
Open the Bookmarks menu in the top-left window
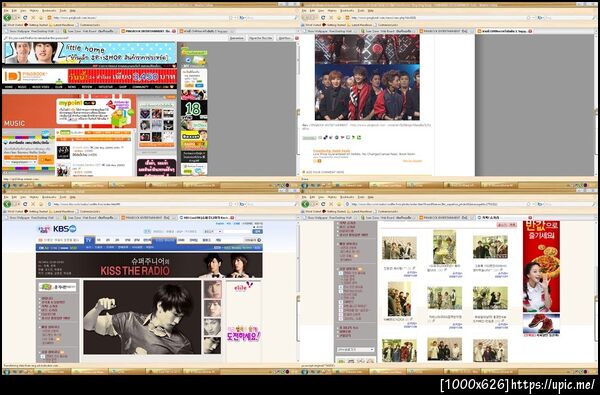[x=49, y=10]
